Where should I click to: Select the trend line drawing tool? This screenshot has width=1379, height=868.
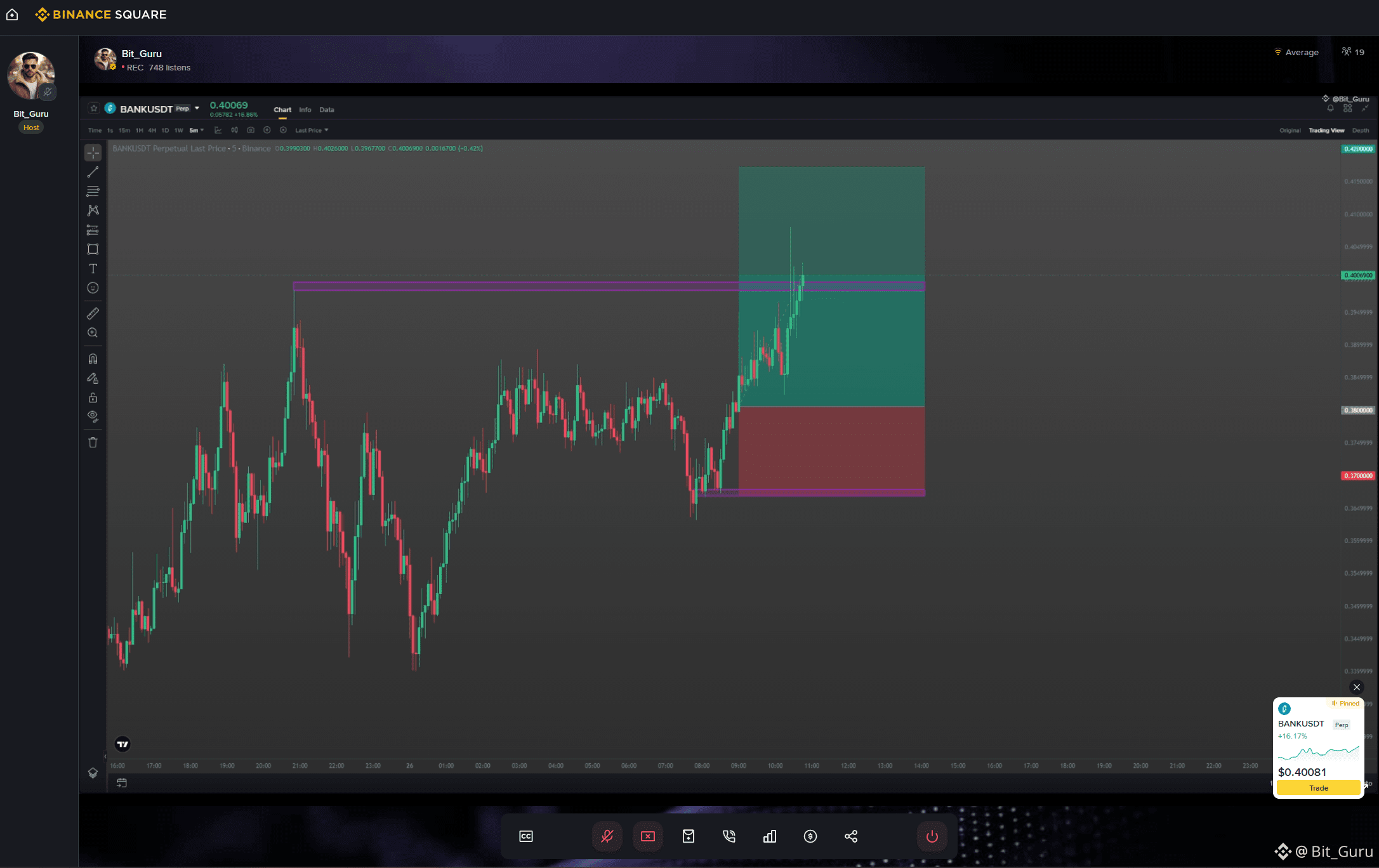tap(93, 172)
